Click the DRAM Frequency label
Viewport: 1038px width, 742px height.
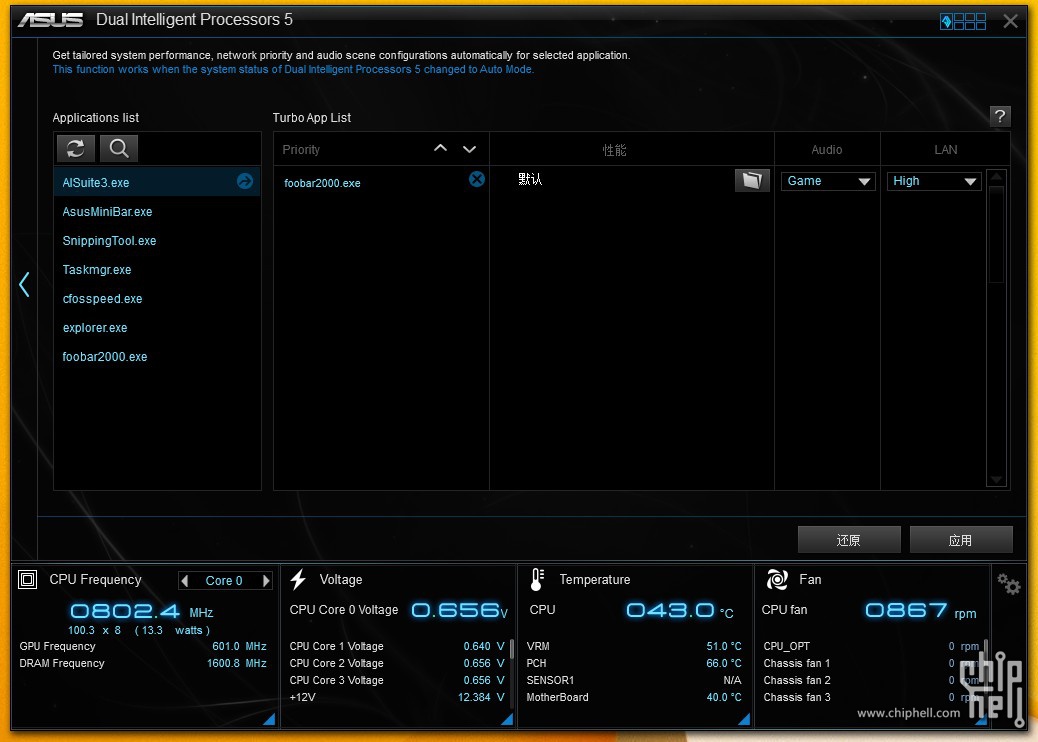pyautogui.click(x=62, y=663)
